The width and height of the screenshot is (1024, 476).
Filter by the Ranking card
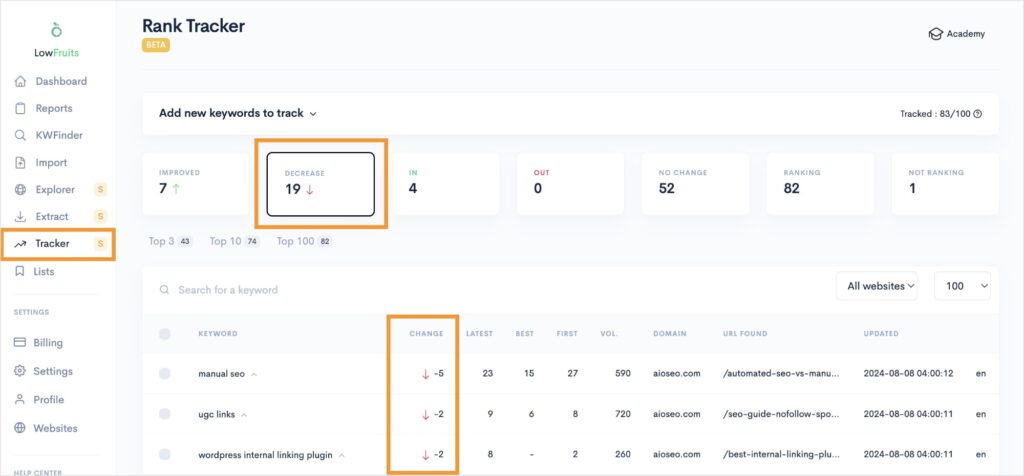click(x=820, y=183)
